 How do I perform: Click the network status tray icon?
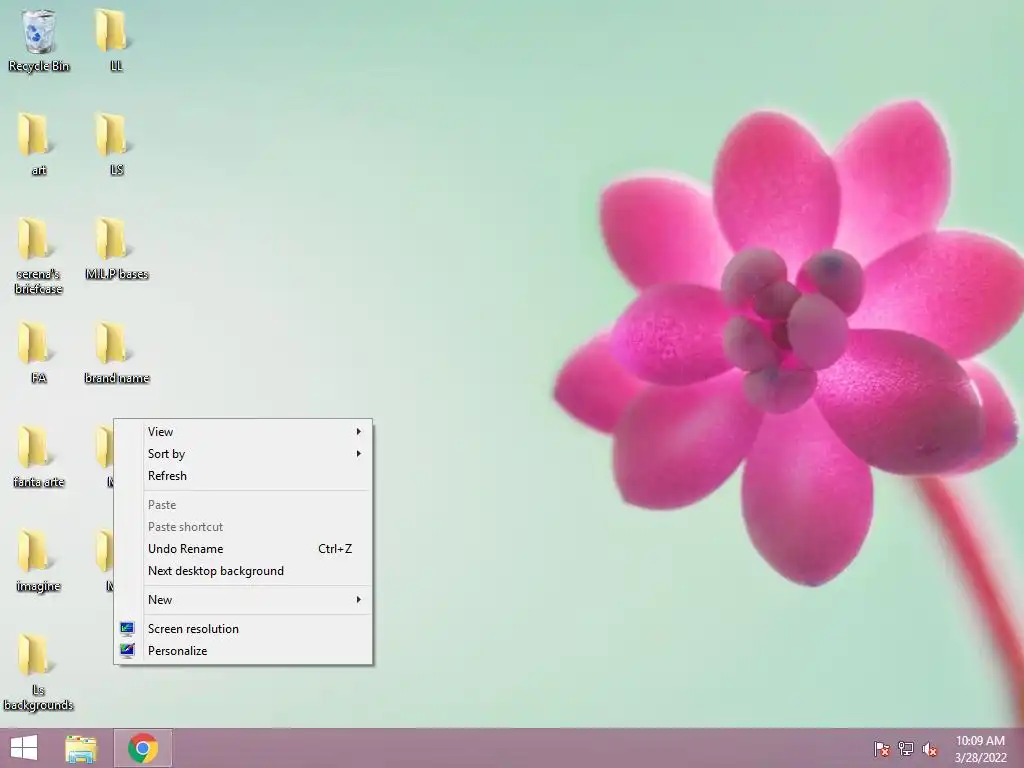[x=906, y=749]
